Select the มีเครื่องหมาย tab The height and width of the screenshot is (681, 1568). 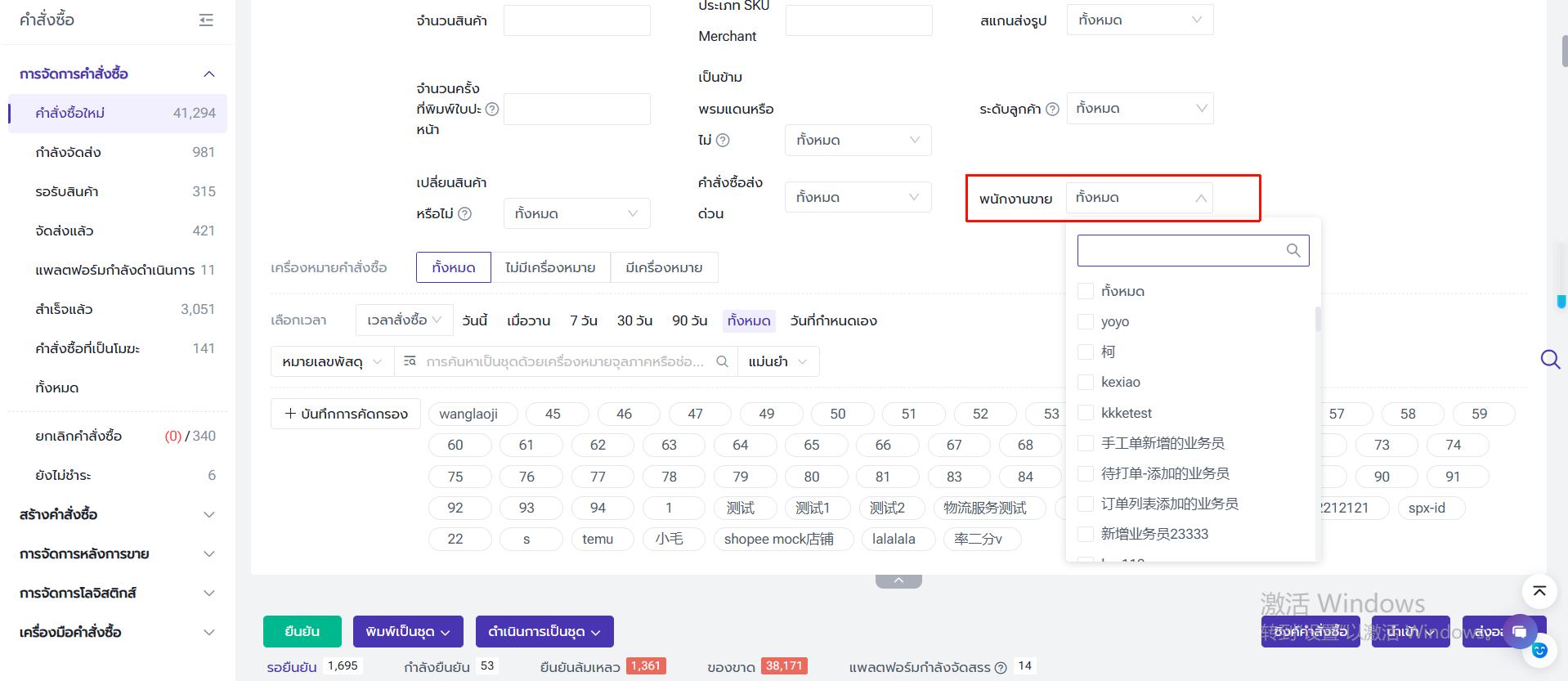click(664, 267)
